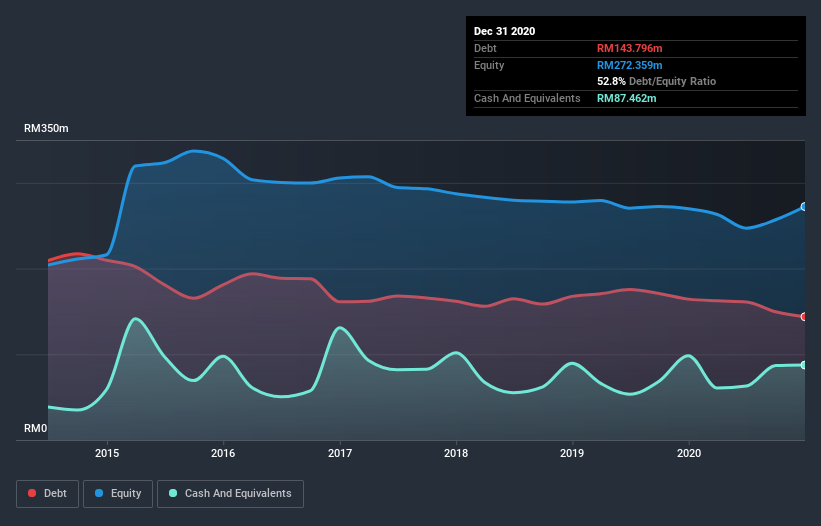The width and height of the screenshot is (821, 526).
Task: Click the red Debt endpoint marker
Action: pos(804,317)
